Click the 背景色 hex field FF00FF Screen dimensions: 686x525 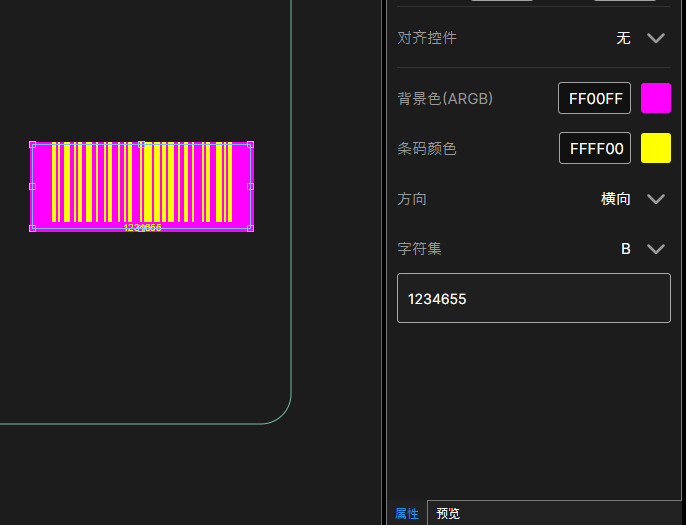594,98
